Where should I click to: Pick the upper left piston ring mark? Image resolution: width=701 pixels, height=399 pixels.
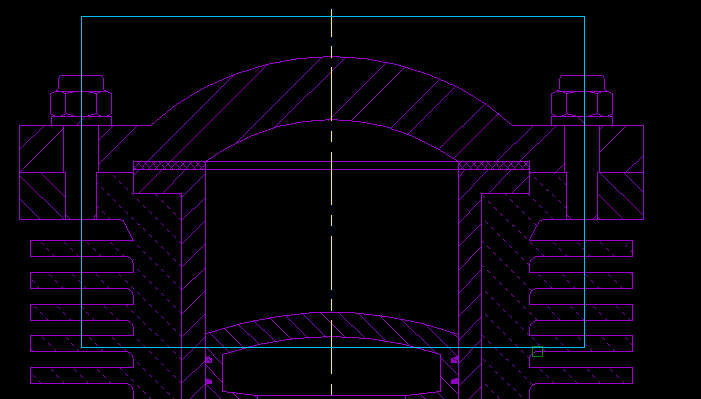click(208, 360)
